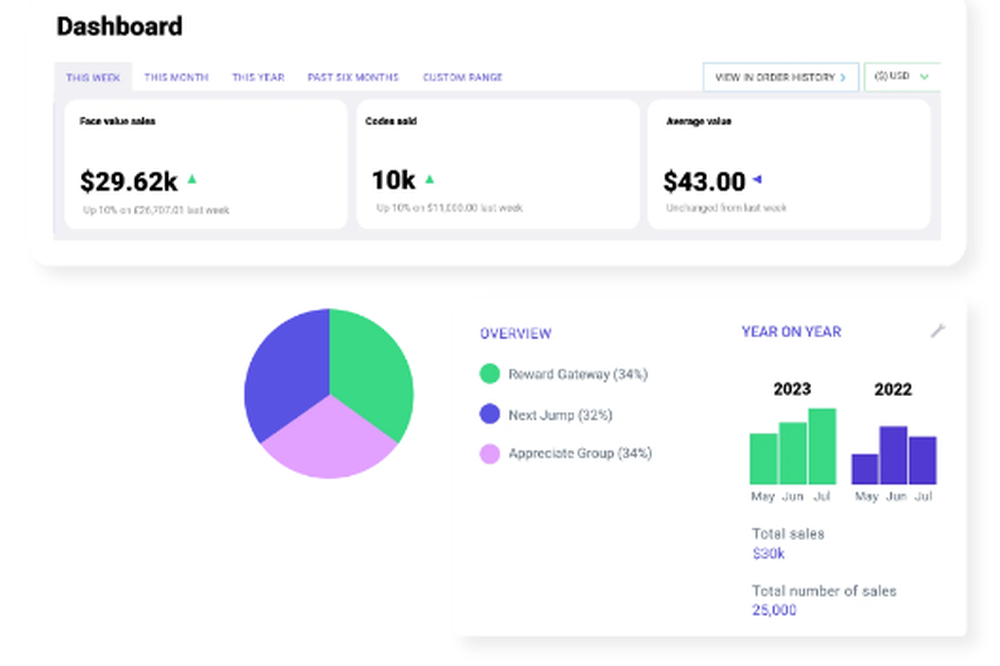Click the $30k total sales value
Viewport: 1000px width, 666px height.
[768, 554]
